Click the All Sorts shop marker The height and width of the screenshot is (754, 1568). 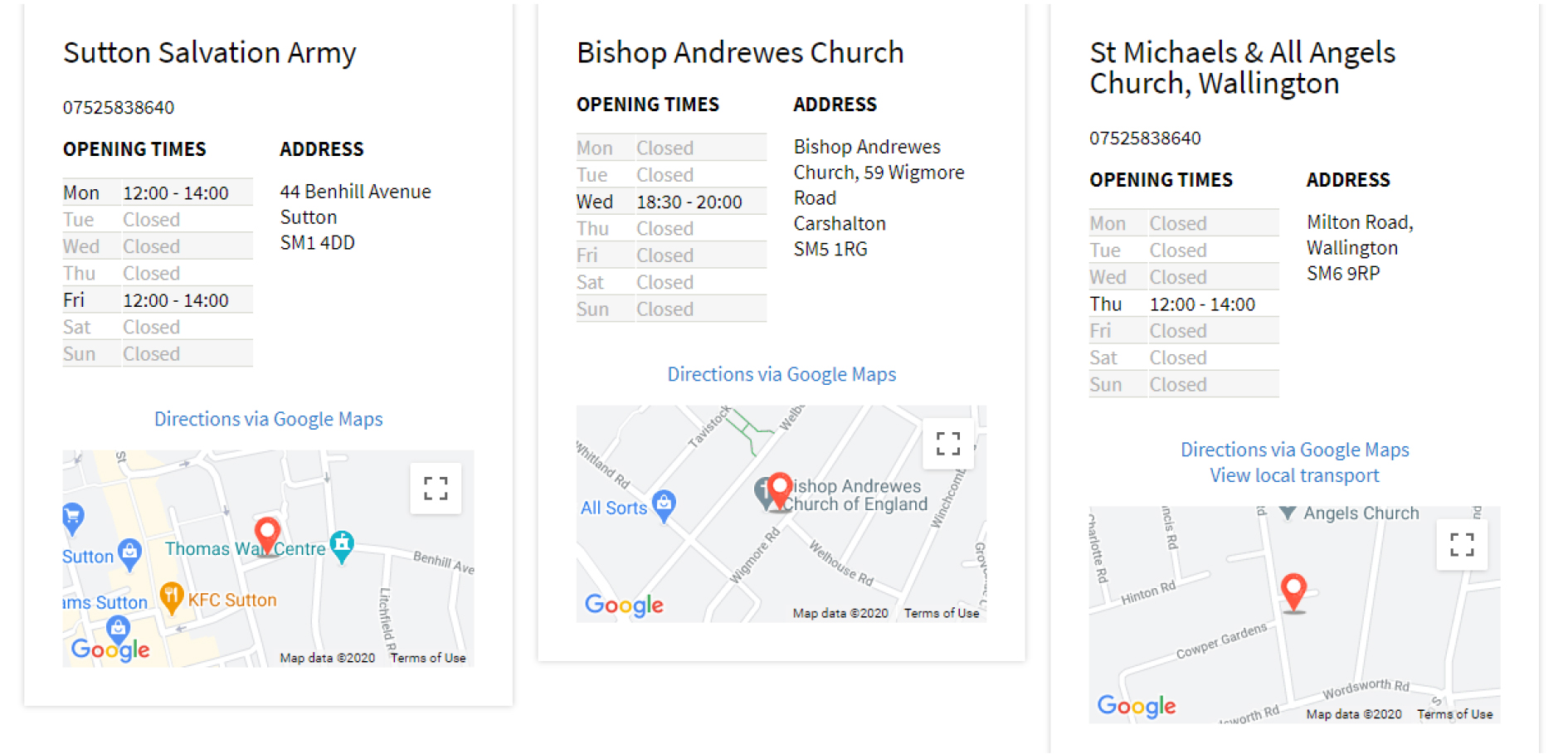tap(664, 506)
